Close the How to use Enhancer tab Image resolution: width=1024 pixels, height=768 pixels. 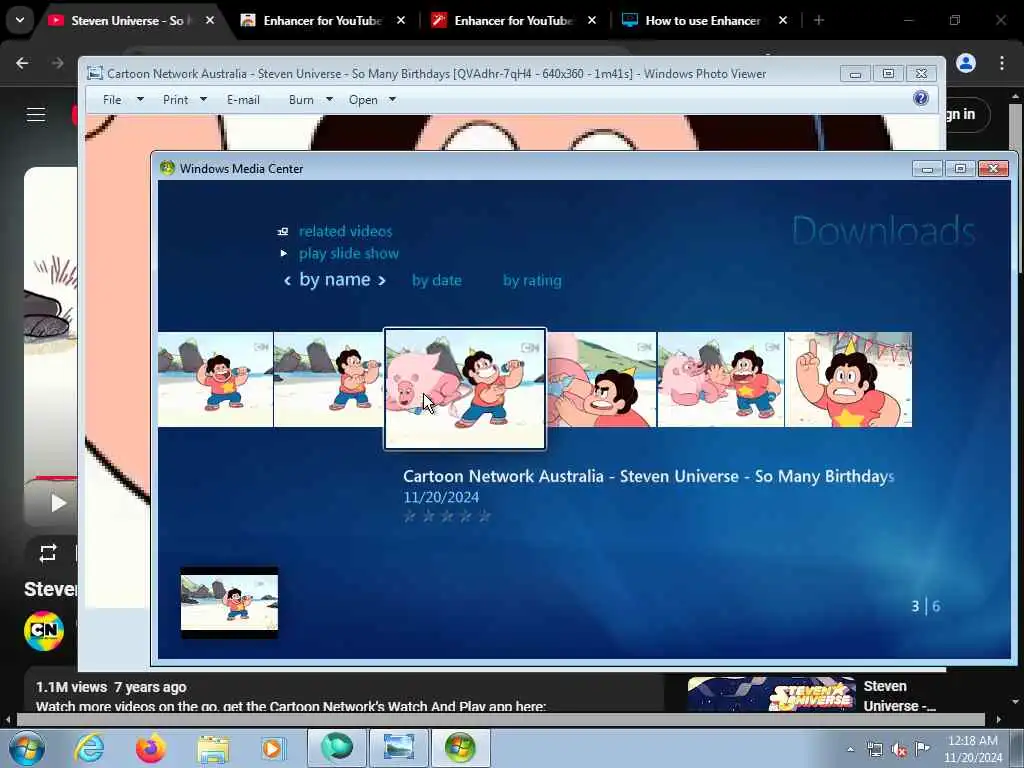coord(782,20)
